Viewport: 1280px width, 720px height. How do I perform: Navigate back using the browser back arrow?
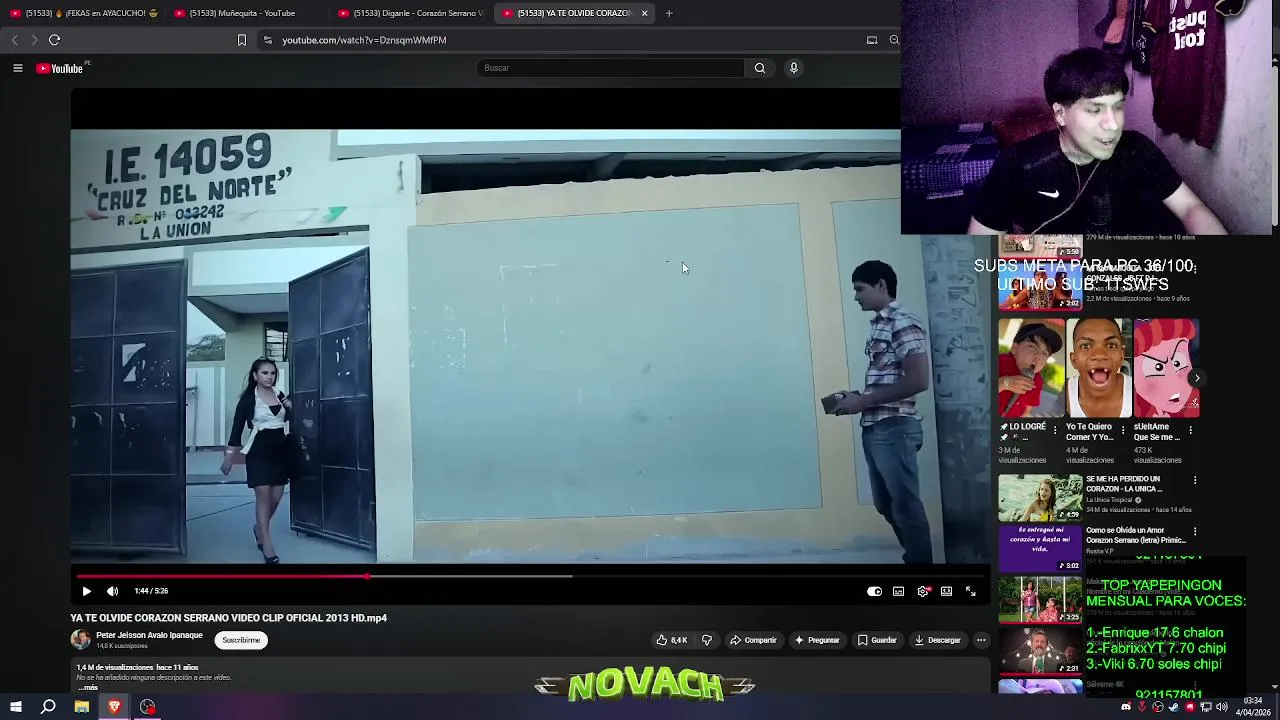14,40
